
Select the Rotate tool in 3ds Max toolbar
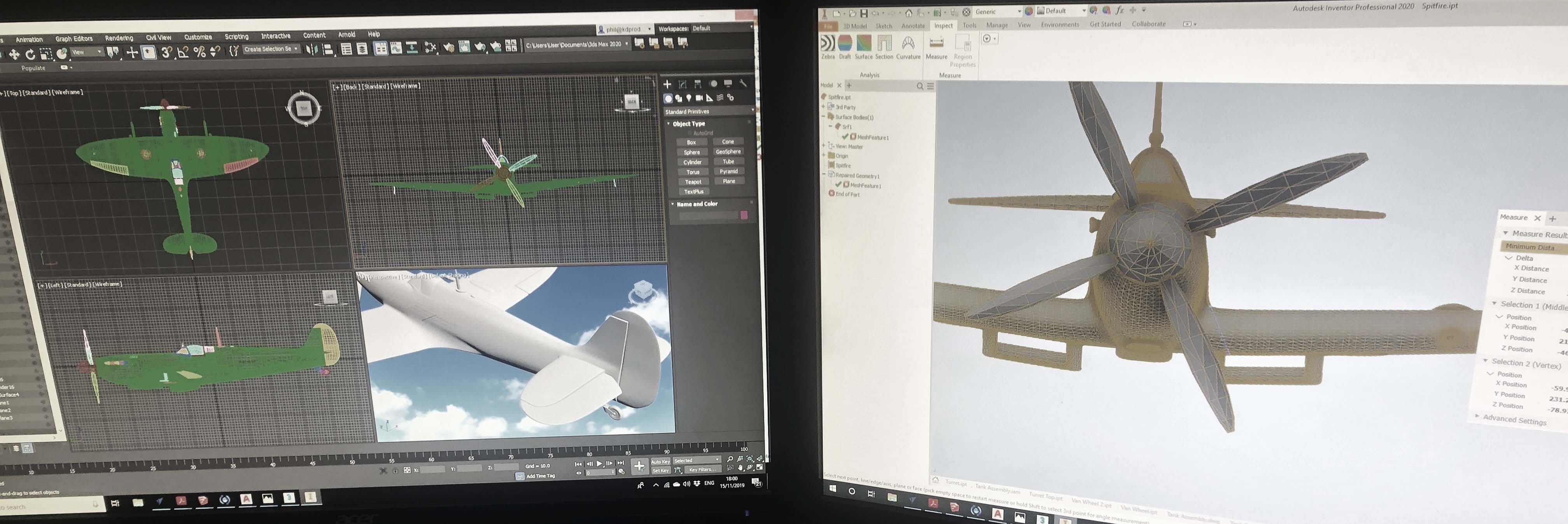click(30, 55)
